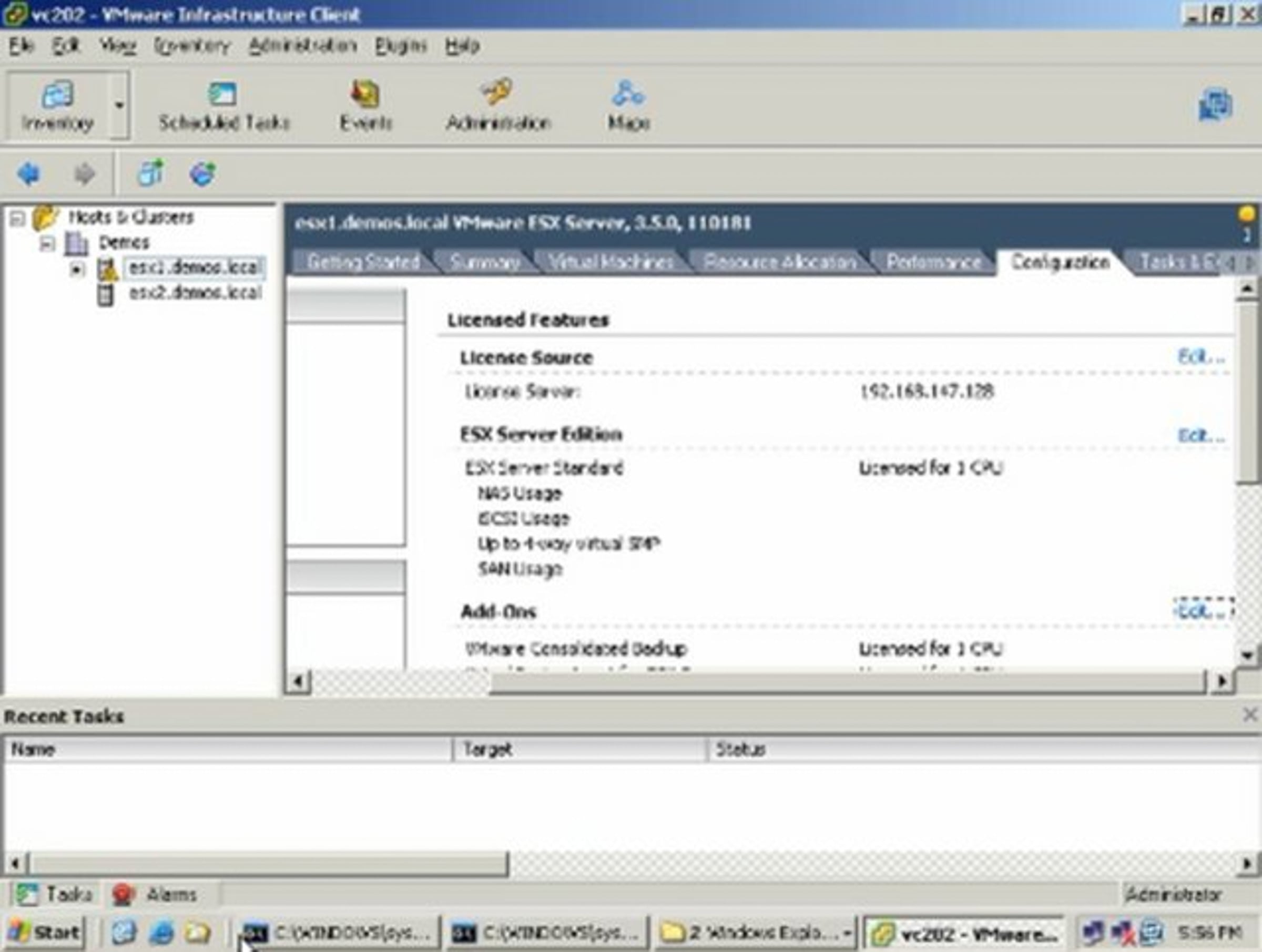
Task: Open the Plugins menu
Action: (401, 45)
